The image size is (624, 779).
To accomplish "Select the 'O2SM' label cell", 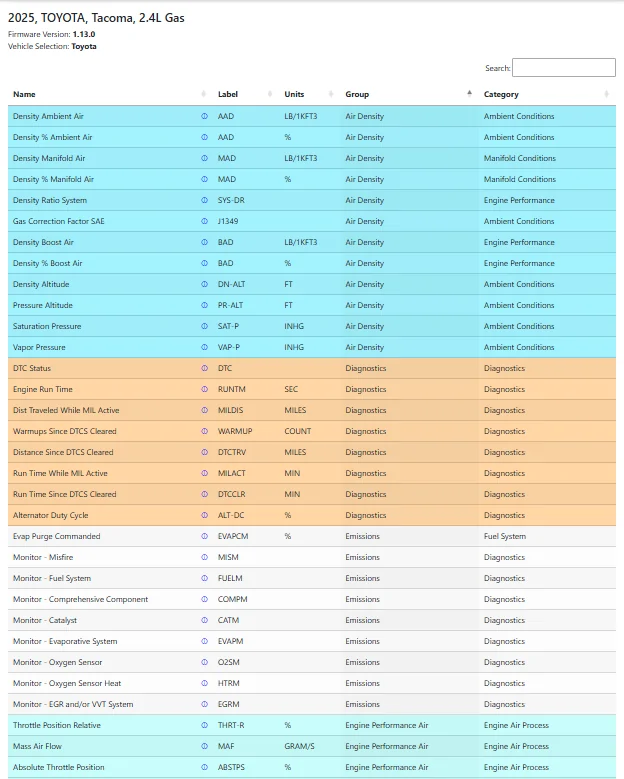I will click(245, 662).
